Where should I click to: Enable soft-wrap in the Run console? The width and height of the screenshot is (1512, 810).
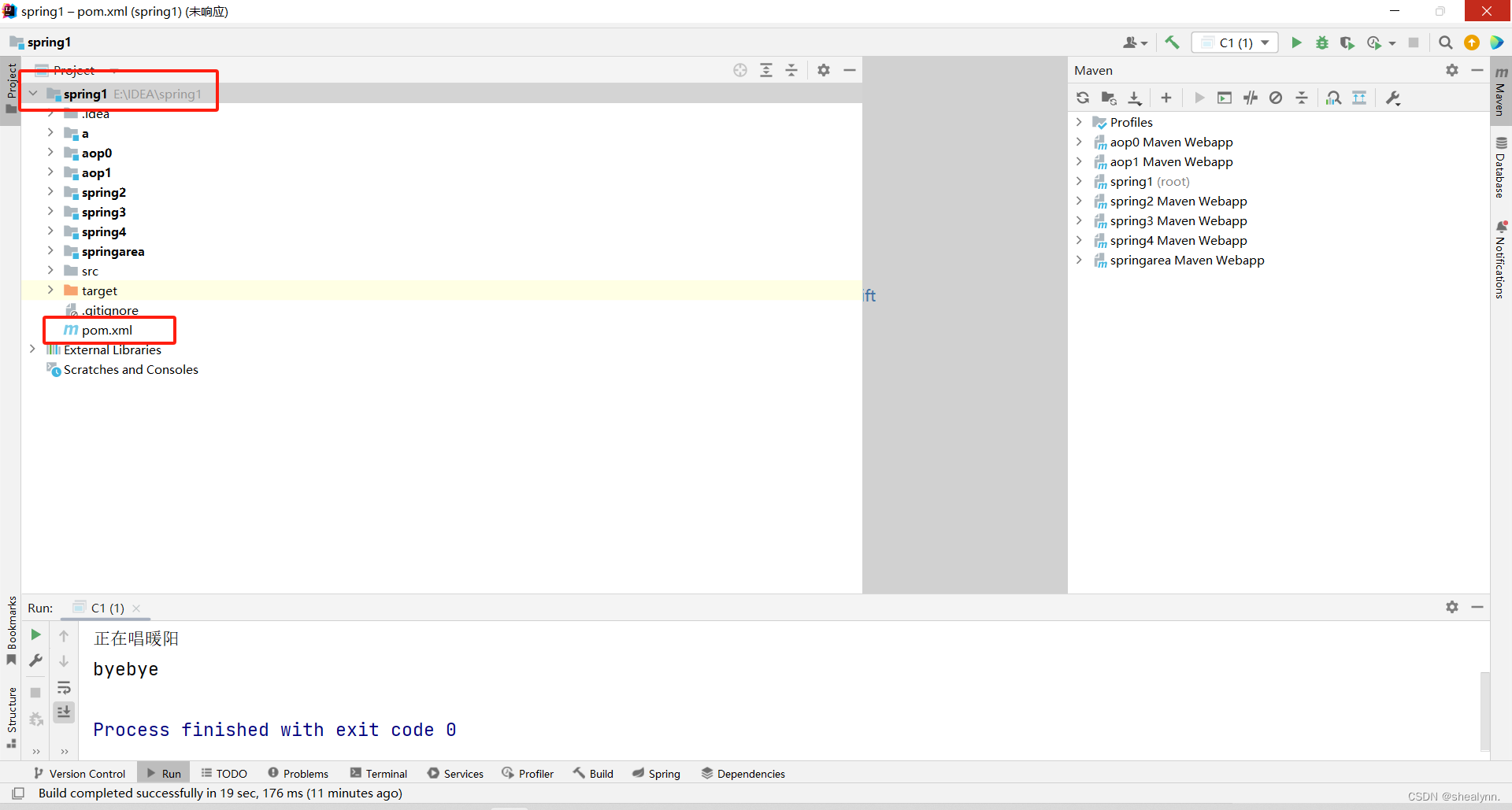pyautogui.click(x=64, y=687)
